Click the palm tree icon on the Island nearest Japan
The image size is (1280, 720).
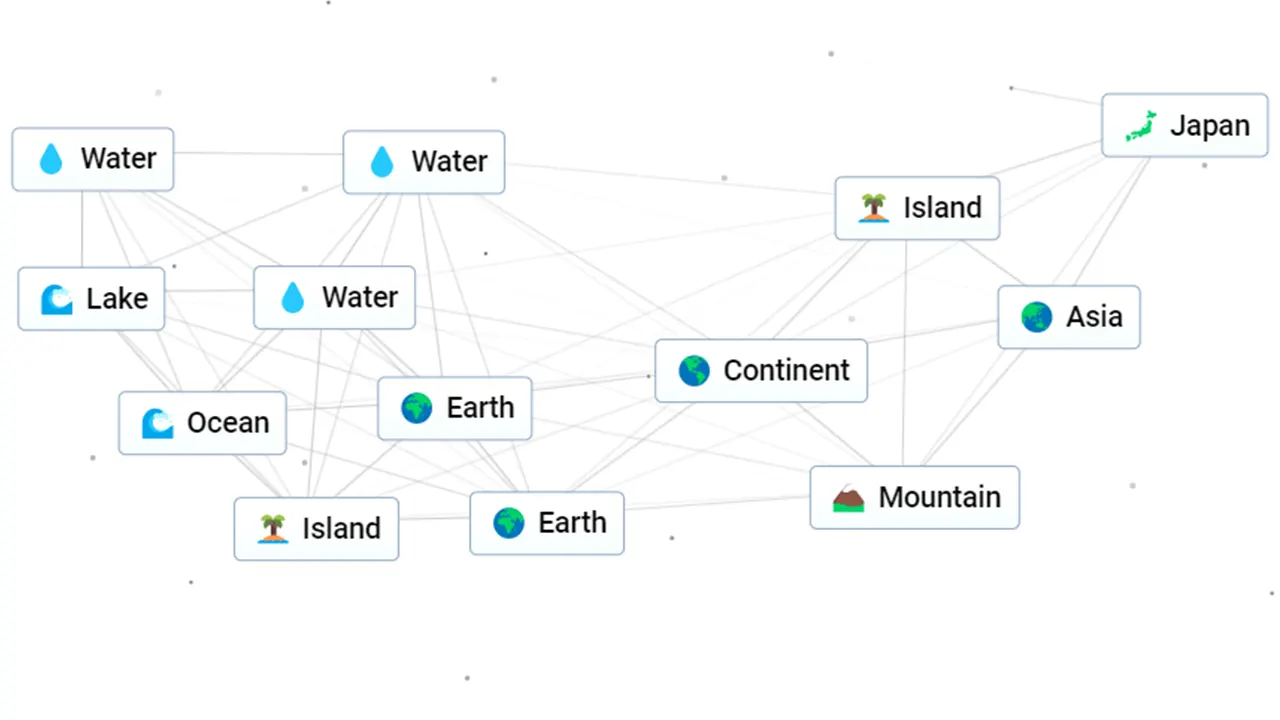[x=874, y=208]
